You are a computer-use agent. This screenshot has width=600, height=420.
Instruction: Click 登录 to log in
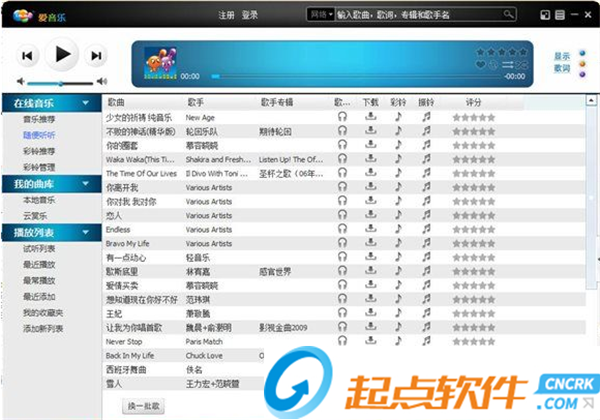[x=249, y=15]
